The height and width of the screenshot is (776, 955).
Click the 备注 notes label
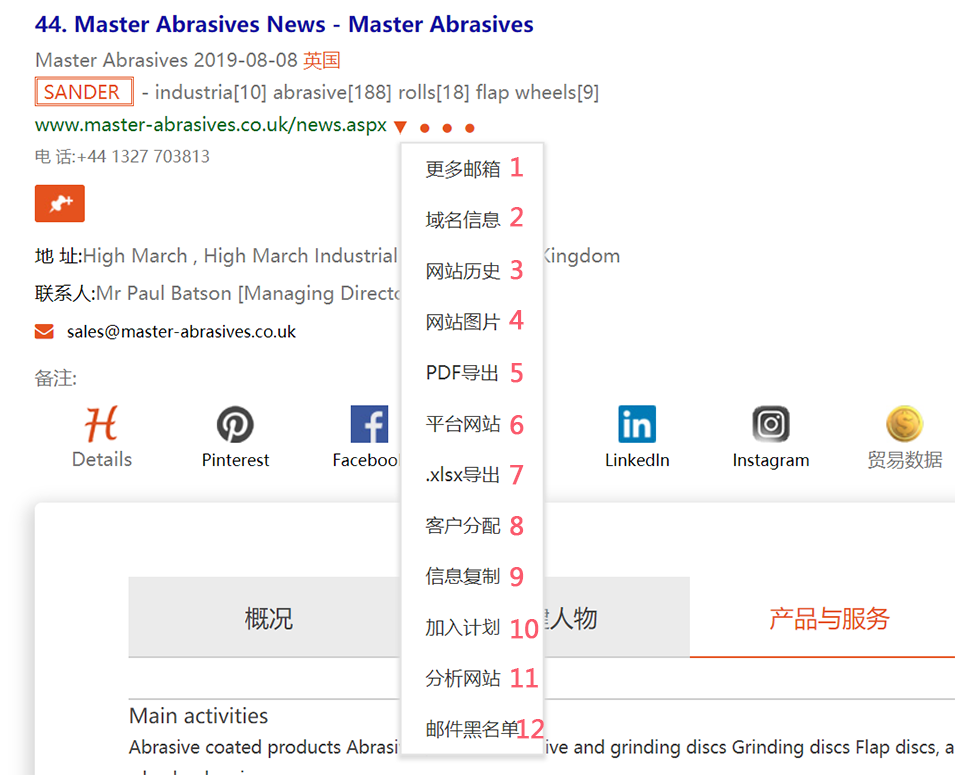(55, 378)
